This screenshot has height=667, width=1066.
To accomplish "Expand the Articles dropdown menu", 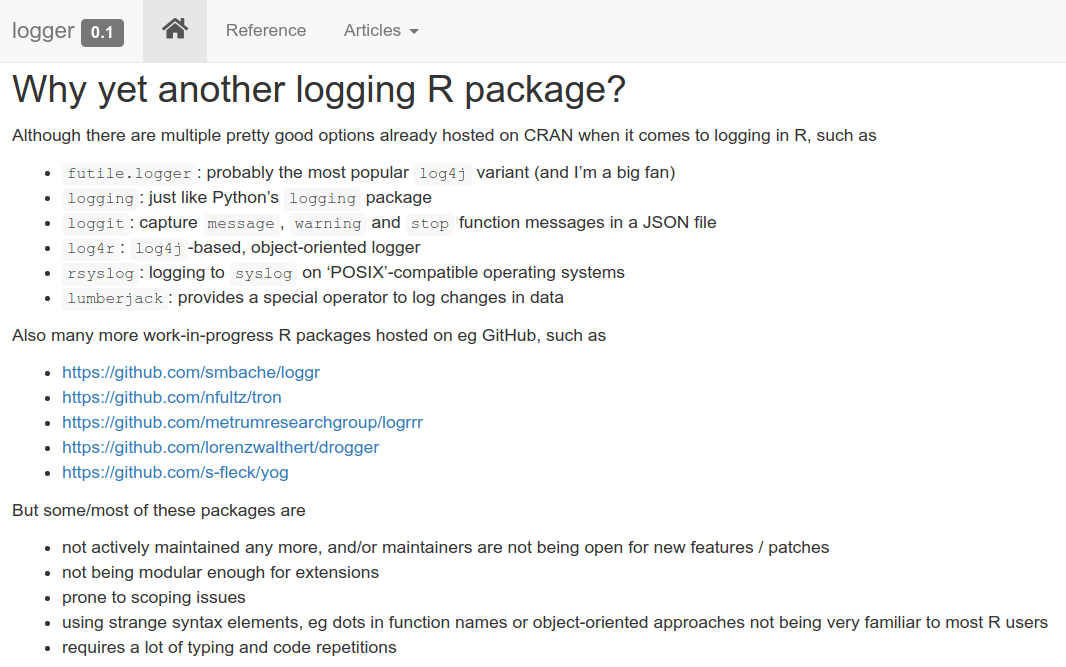I will 381,31.
